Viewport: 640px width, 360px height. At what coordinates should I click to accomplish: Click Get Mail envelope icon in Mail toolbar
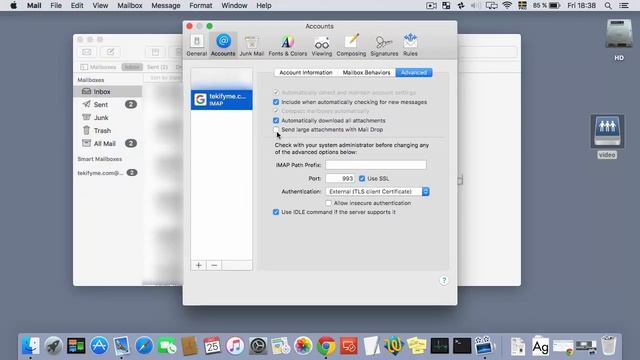click(x=87, y=52)
